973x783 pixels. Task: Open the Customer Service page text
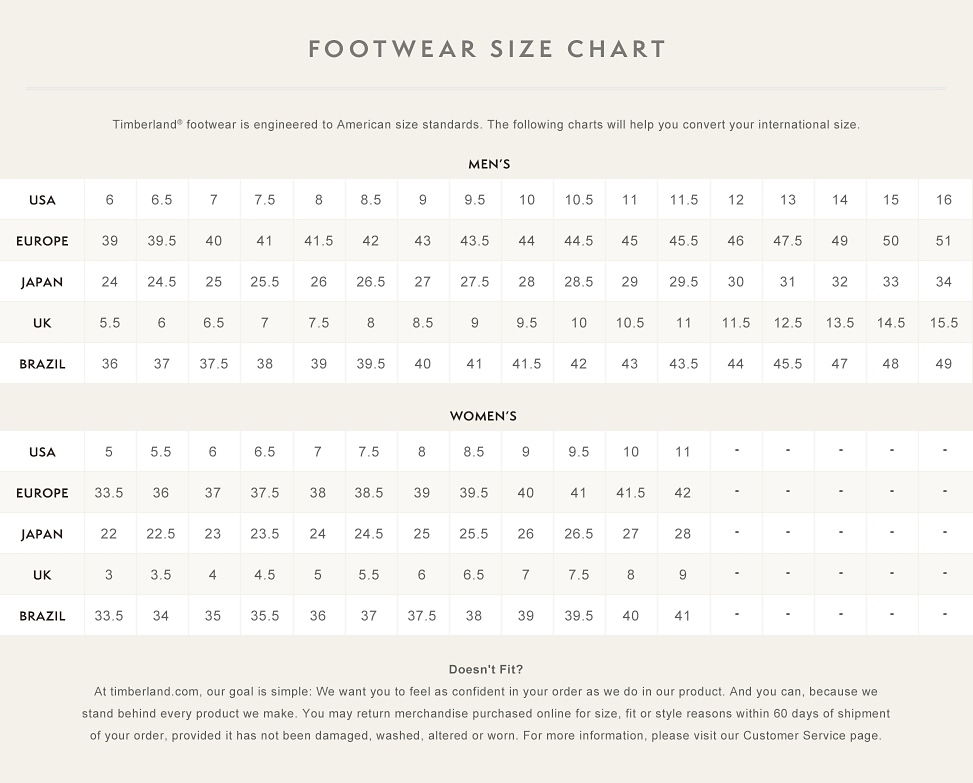point(811,736)
